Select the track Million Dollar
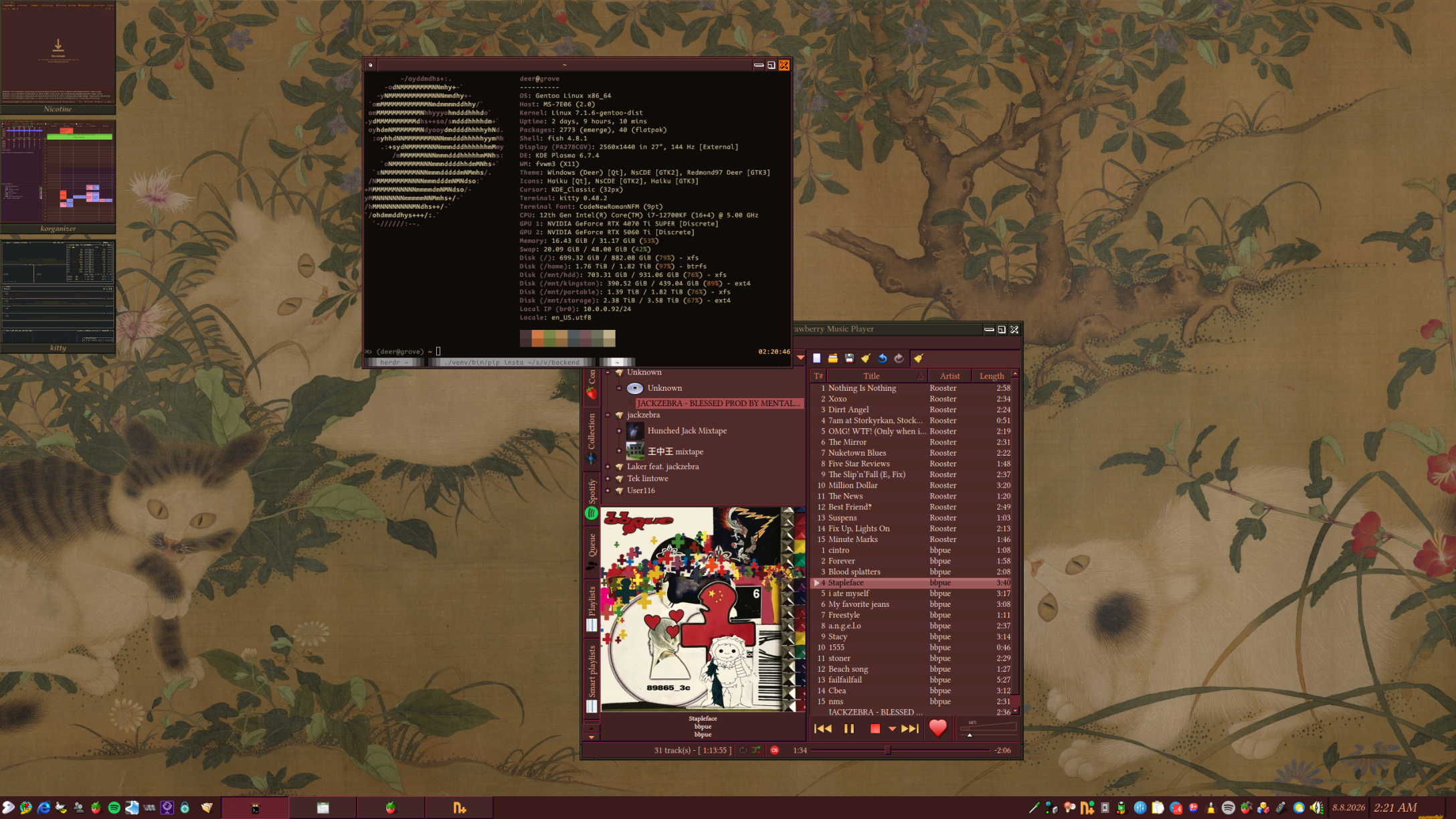The width and height of the screenshot is (1456, 819). 911,485
